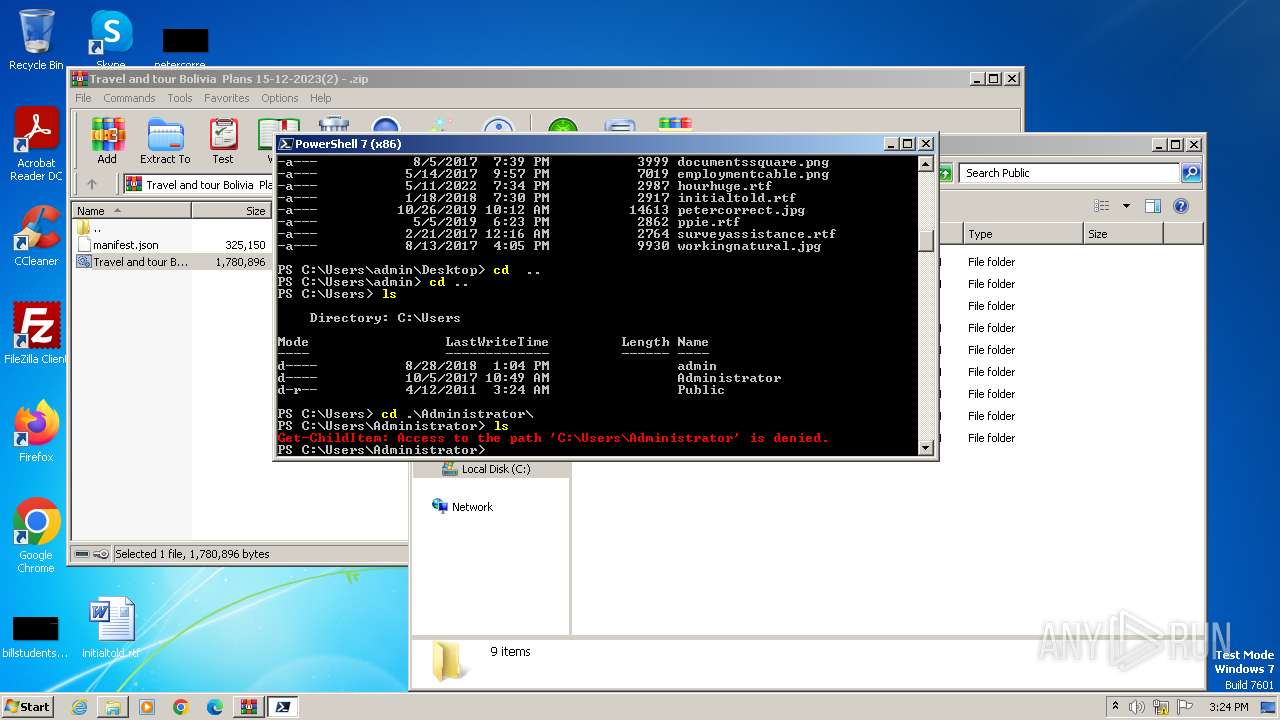Open Windows Media Player taskbar icon
This screenshot has height=720, width=1280.
(147, 707)
